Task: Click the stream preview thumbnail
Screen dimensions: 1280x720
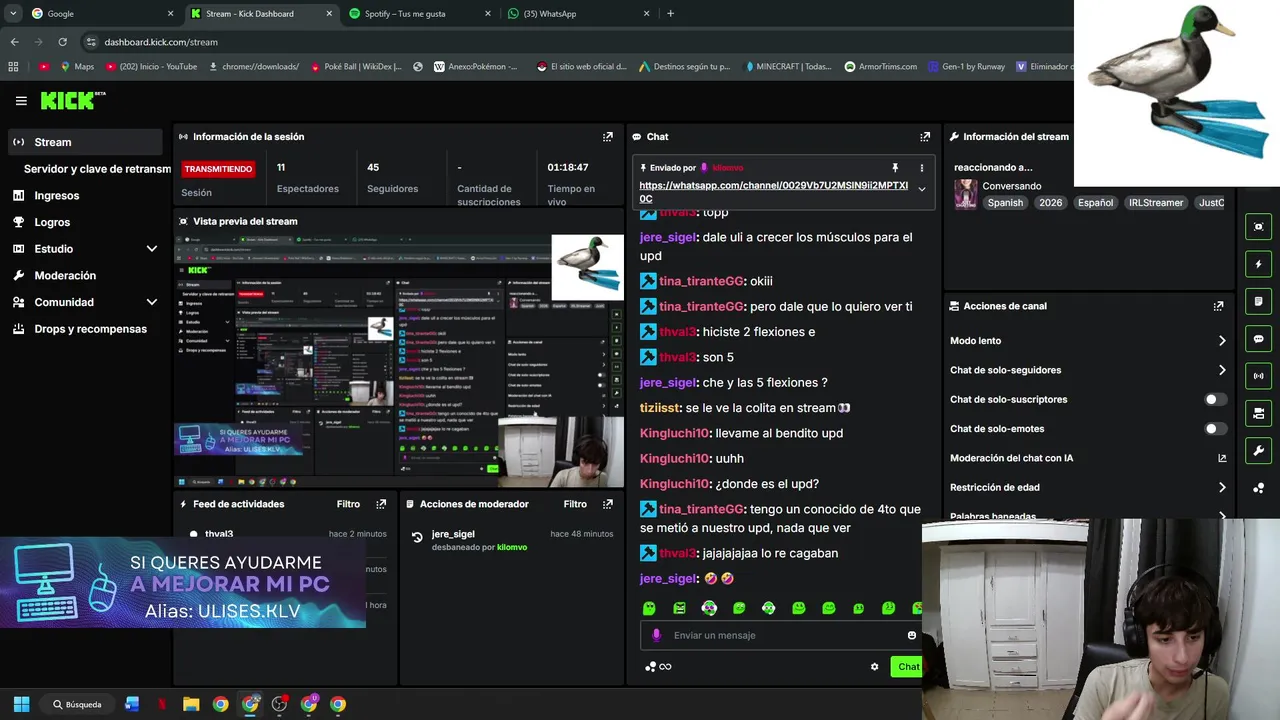Action: (x=399, y=361)
